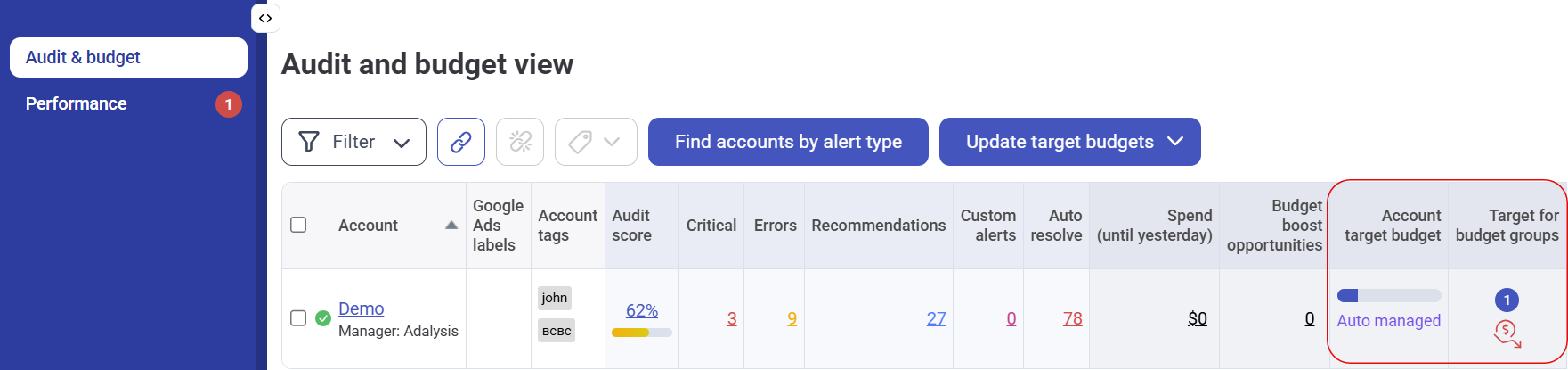Click Find accounts by alert type button
Image resolution: width=1568 pixels, height=370 pixels.
pos(788,142)
